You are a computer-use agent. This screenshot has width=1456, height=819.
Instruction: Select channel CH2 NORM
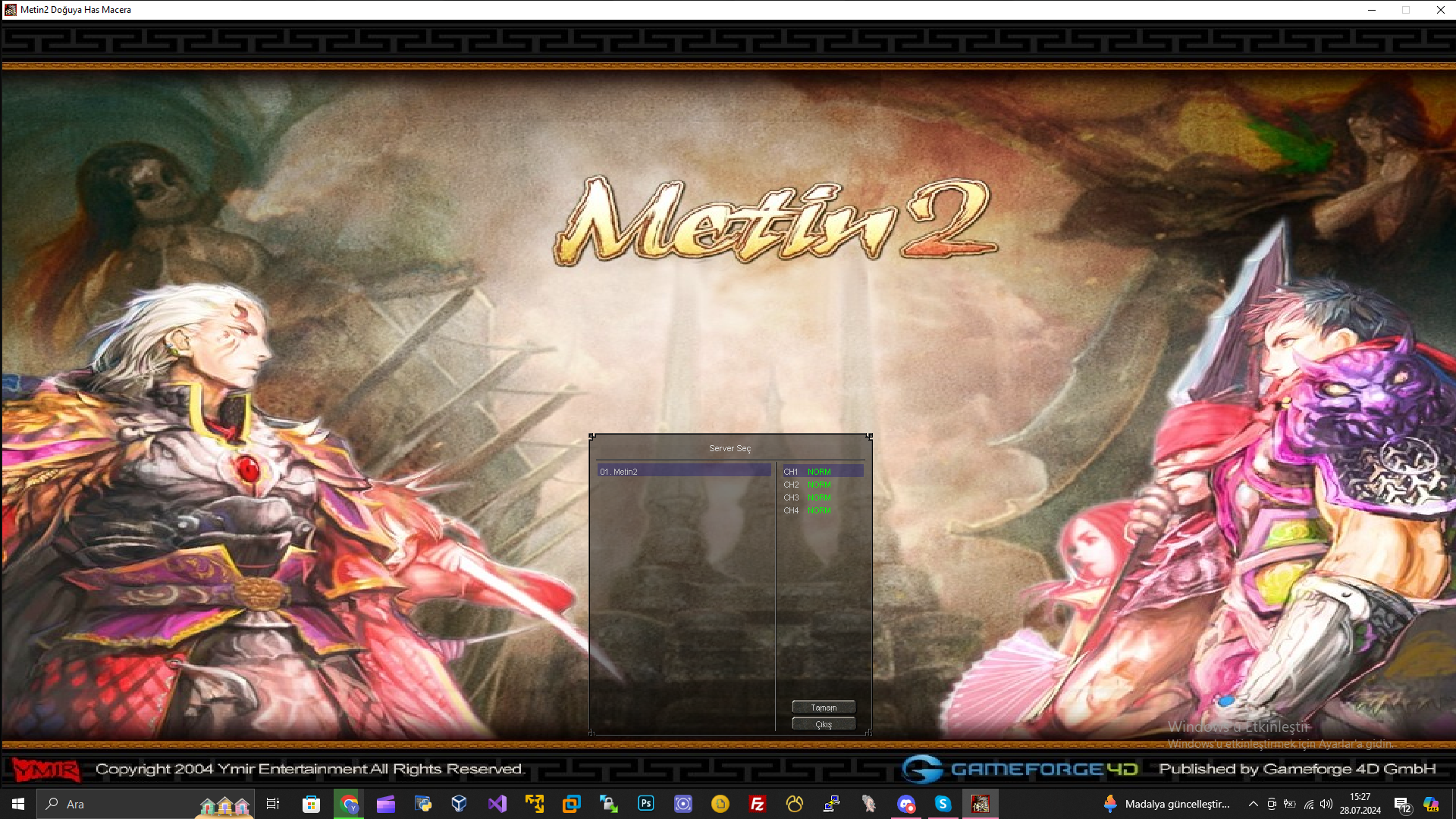[x=823, y=485]
